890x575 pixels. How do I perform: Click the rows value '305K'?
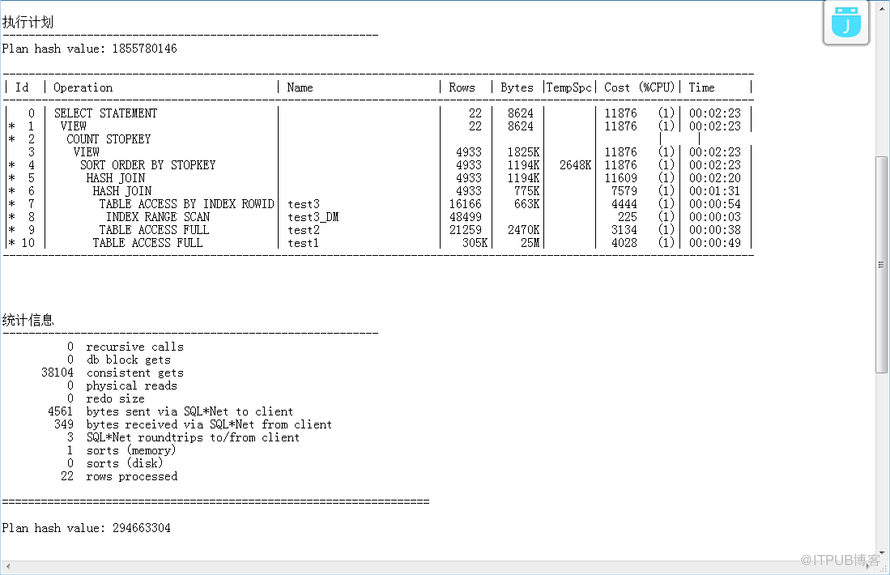475,243
